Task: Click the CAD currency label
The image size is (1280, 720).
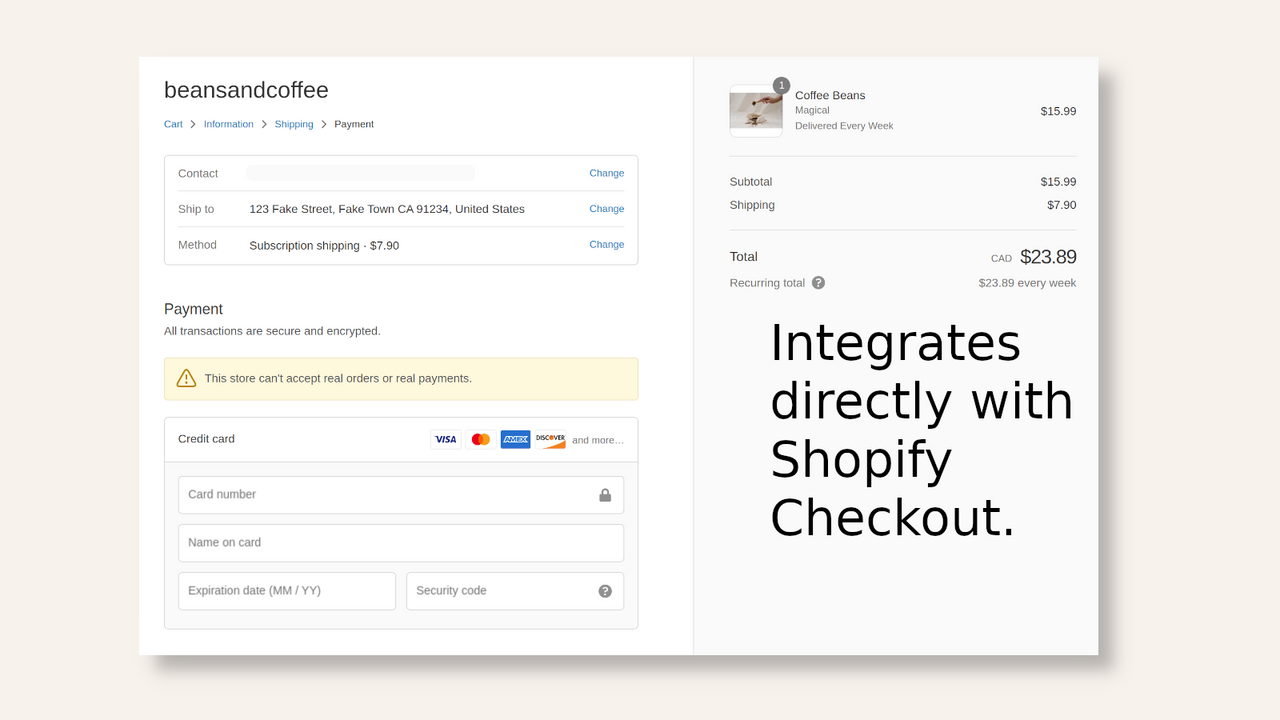Action: [x=1001, y=259]
